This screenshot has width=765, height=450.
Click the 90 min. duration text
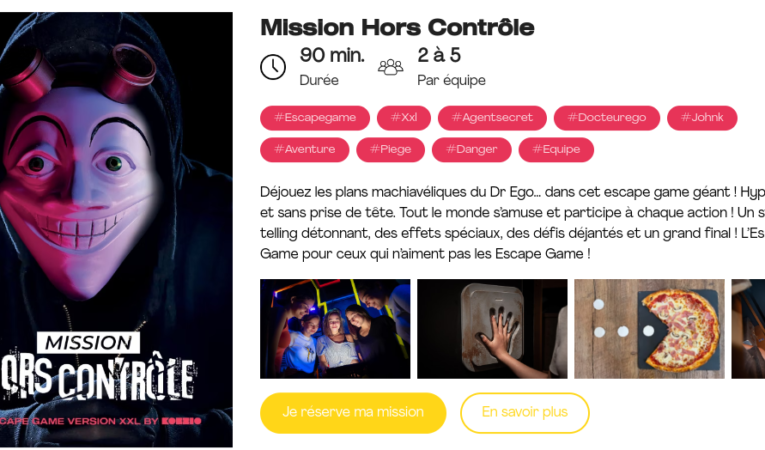[332, 55]
